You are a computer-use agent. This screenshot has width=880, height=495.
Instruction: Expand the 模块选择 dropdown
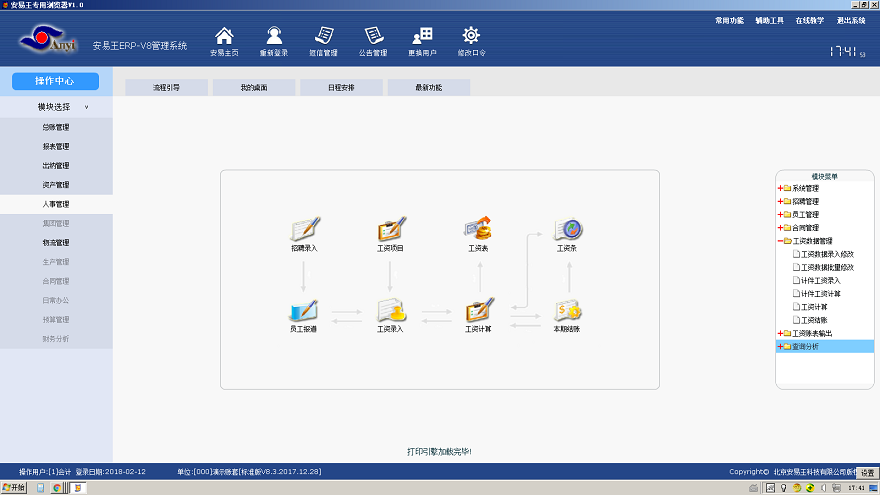56,107
